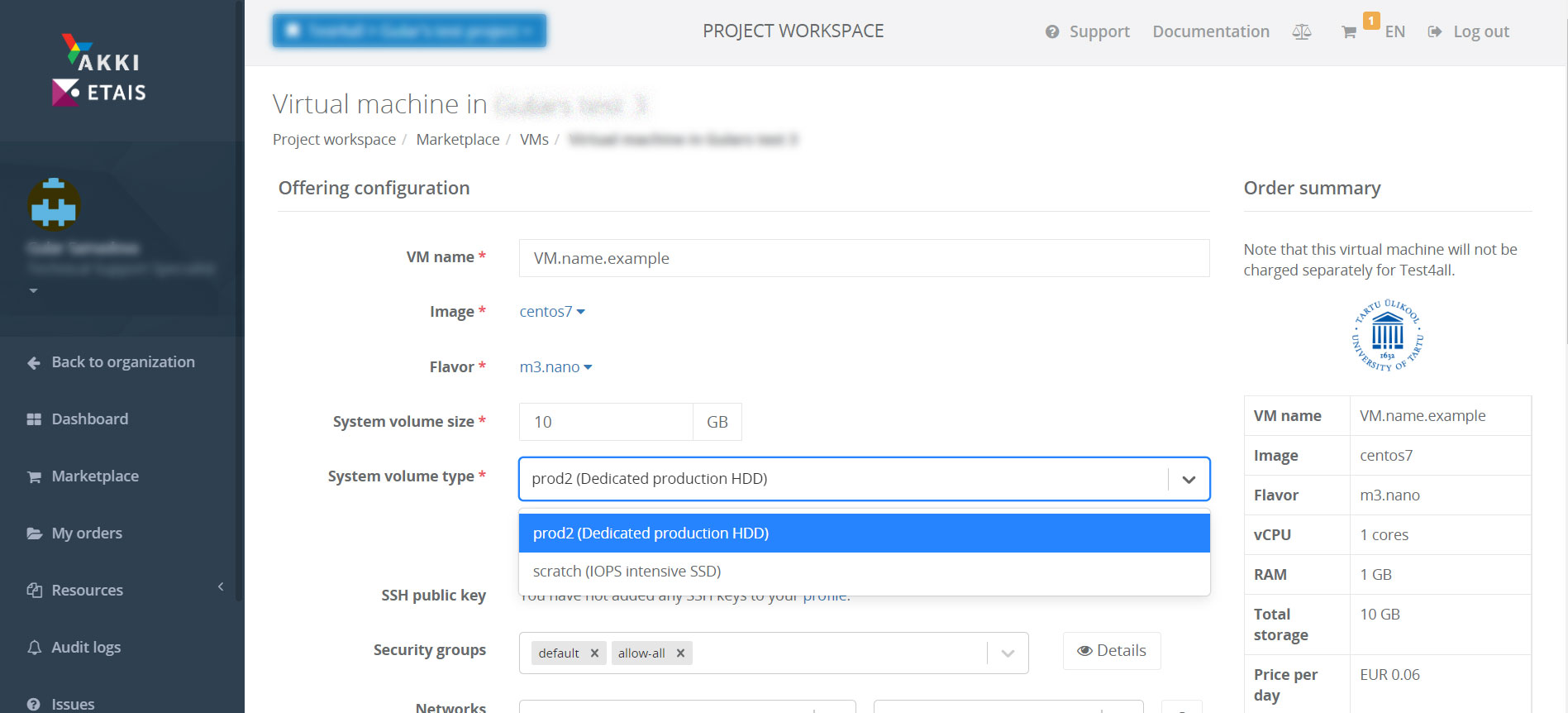Click Marketplace breadcrumb
Screen dimensions: 1568x713
(x=458, y=140)
